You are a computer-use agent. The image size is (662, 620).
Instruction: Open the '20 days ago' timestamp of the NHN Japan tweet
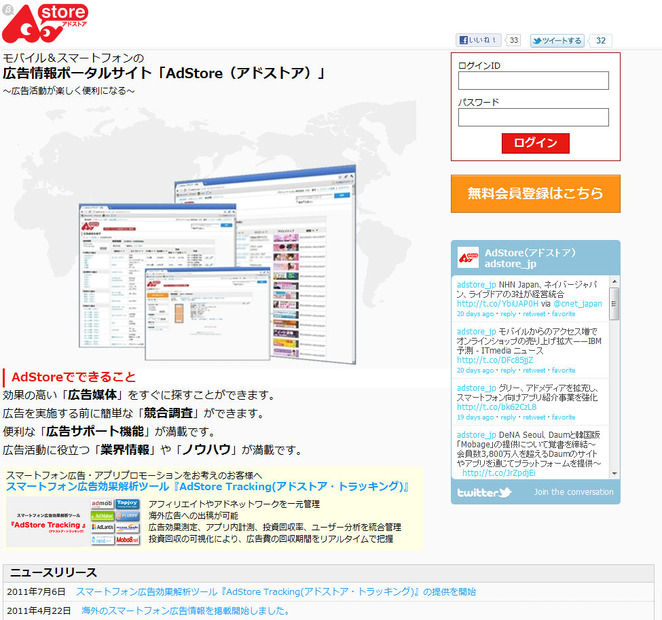coord(475,314)
